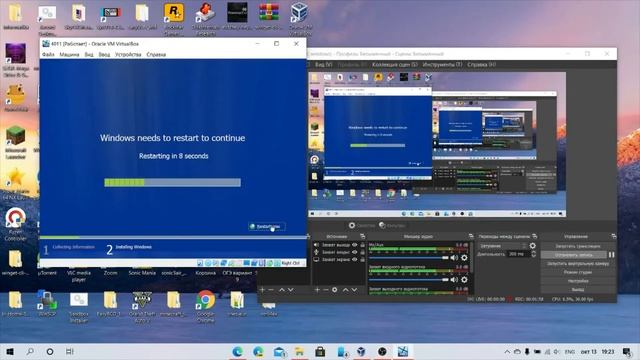Open Task View on the taskbar

click(x=69, y=351)
